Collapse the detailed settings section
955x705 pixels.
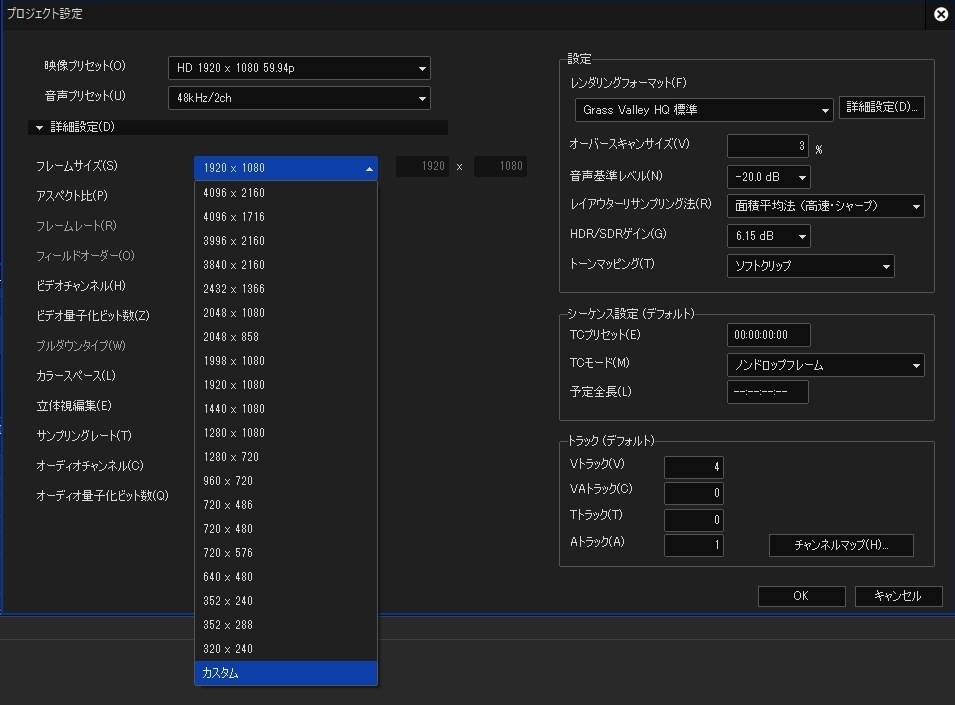click(x=40, y=127)
